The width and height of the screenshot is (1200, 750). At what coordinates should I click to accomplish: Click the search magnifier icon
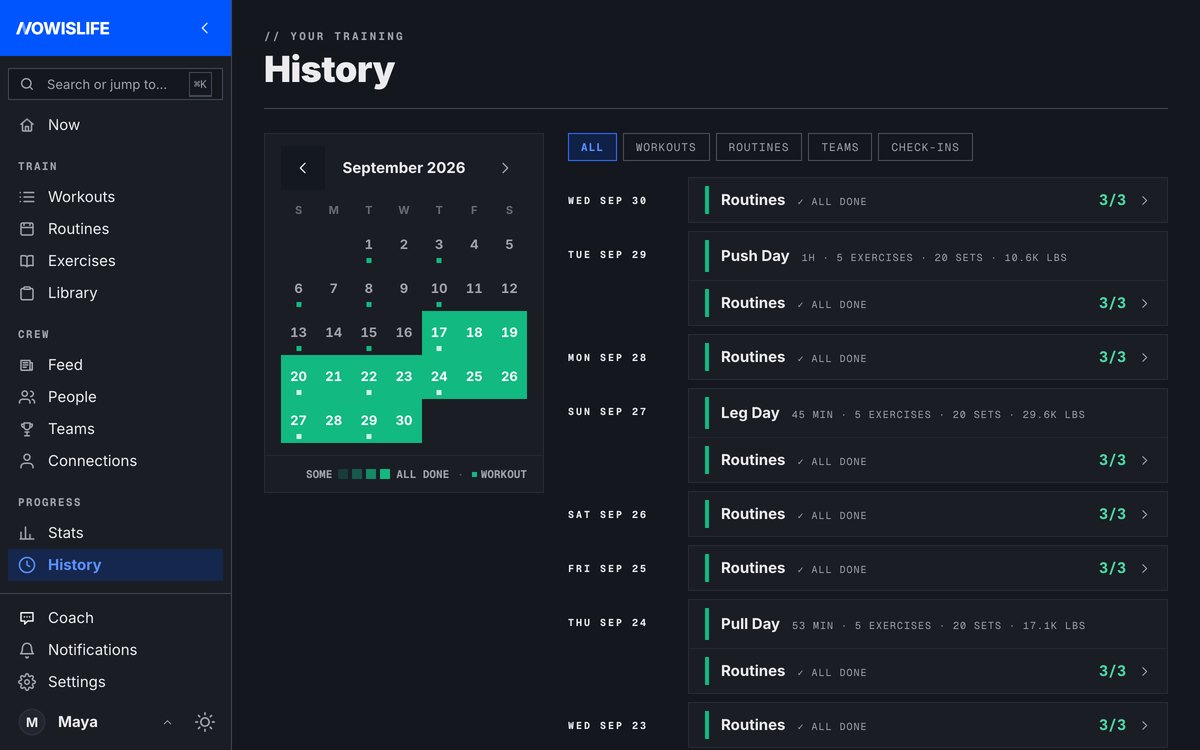pos(27,84)
